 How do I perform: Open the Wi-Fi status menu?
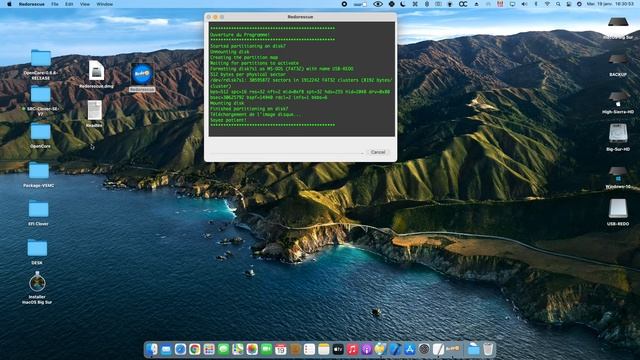(x=547, y=4)
